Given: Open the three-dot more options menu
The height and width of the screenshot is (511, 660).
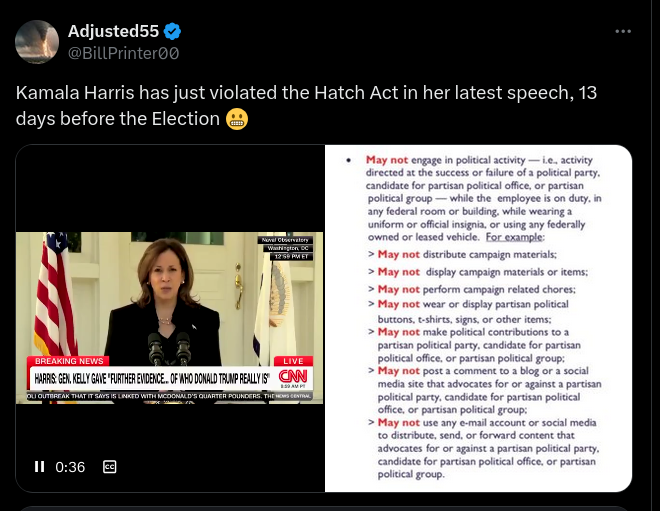Looking at the screenshot, I should [623, 32].
